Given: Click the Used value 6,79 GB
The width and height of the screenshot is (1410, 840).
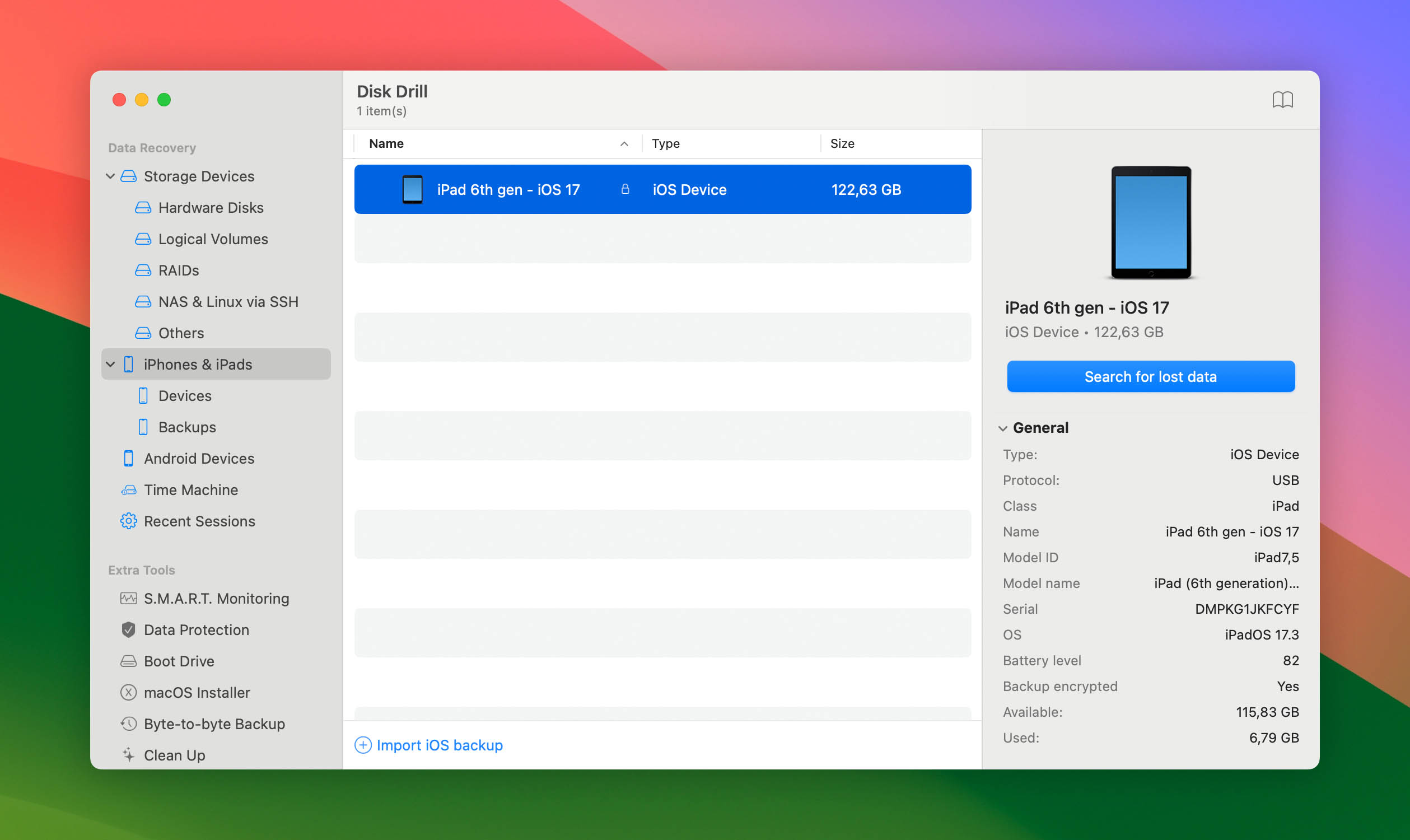Looking at the screenshot, I should (x=1273, y=738).
